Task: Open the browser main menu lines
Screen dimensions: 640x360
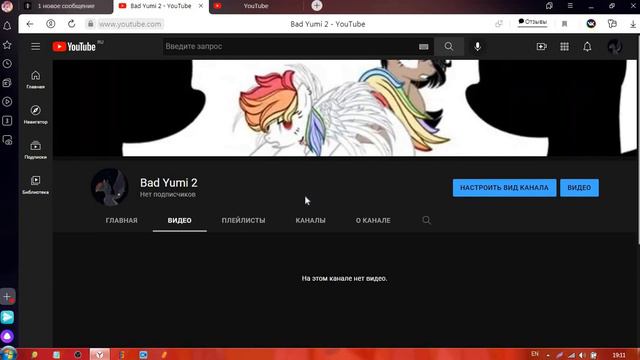Action: [570, 6]
